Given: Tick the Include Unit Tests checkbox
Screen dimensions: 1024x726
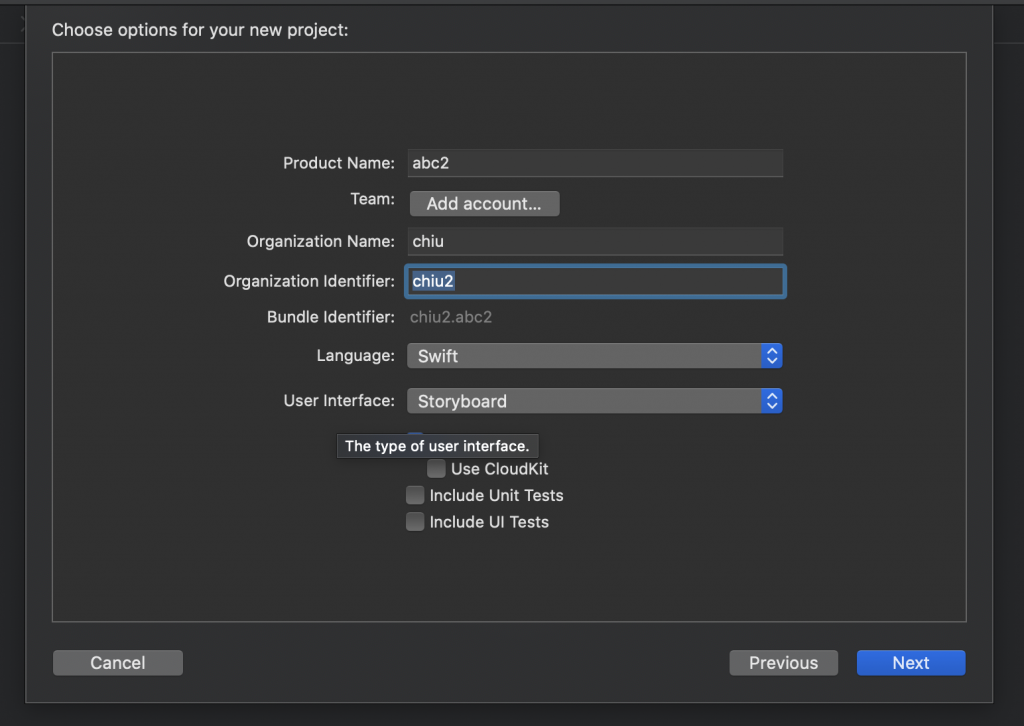Looking at the screenshot, I should click(415, 495).
